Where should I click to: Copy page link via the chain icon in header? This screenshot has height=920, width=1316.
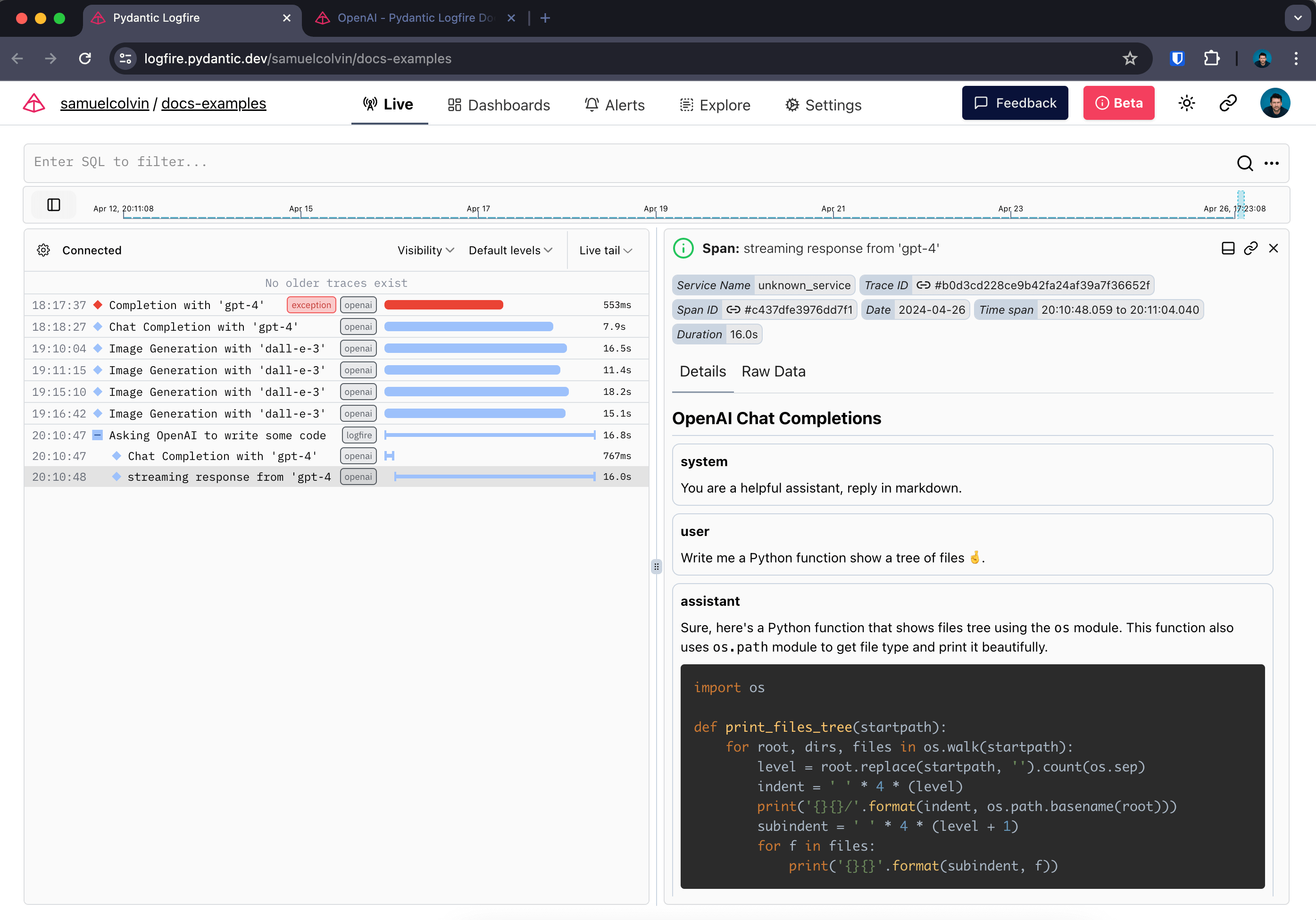(1228, 103)
